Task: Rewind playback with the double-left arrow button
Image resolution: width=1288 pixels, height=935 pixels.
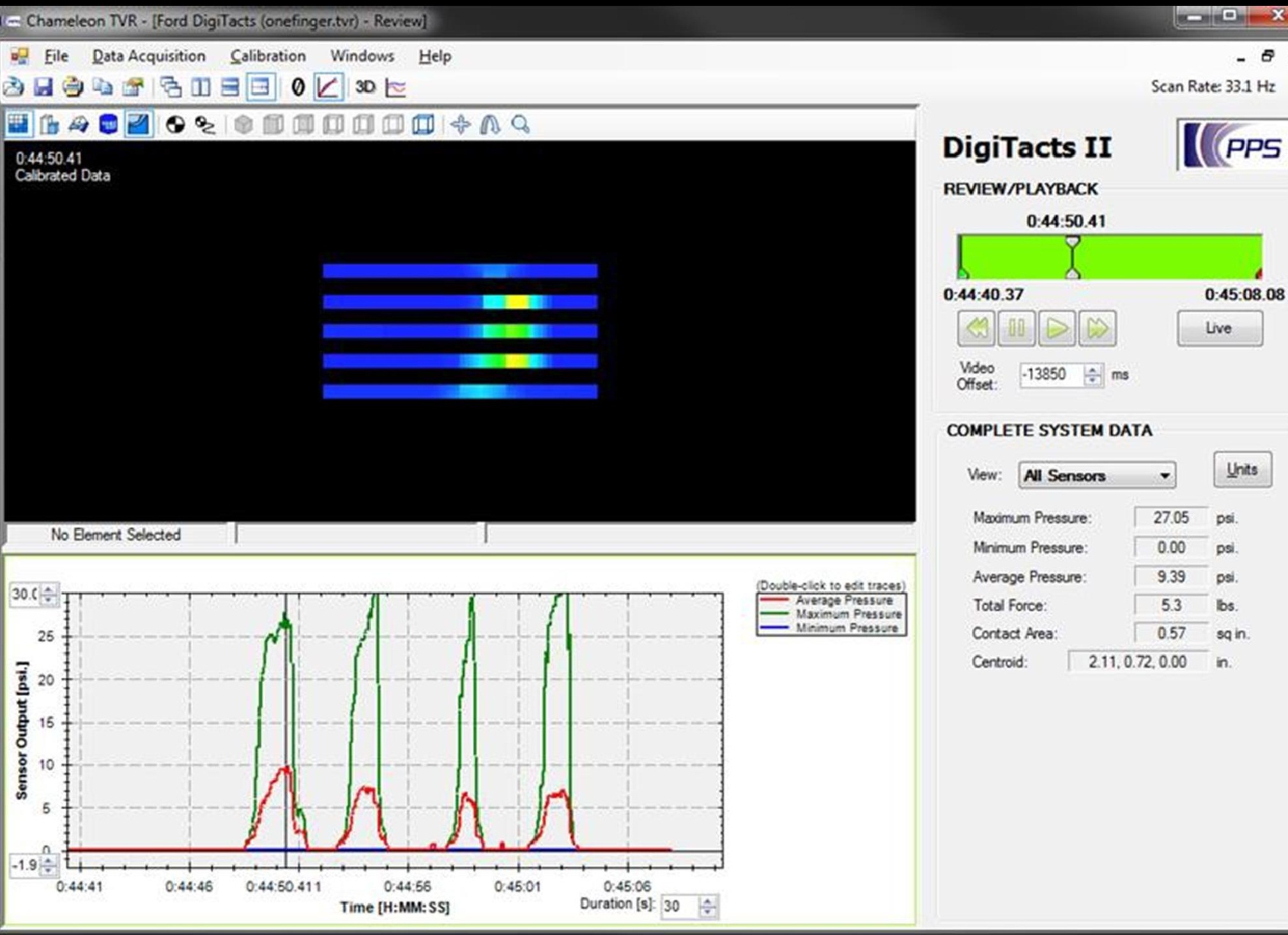Action: point(976,328)
